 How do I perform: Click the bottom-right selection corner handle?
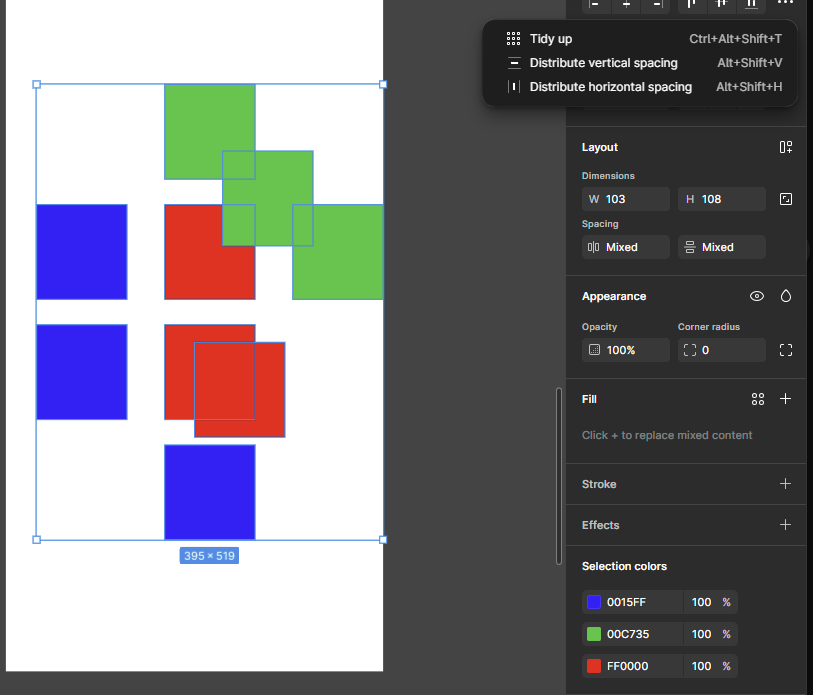[x=383, y=540]
